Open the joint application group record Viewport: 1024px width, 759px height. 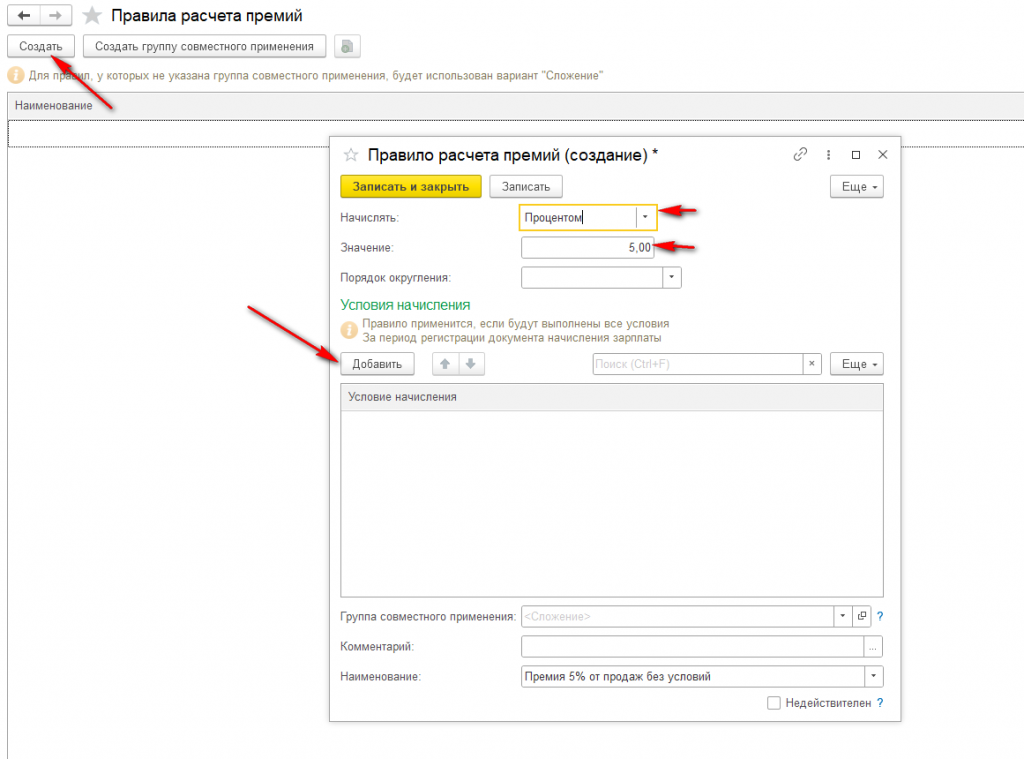coord(862,616)
